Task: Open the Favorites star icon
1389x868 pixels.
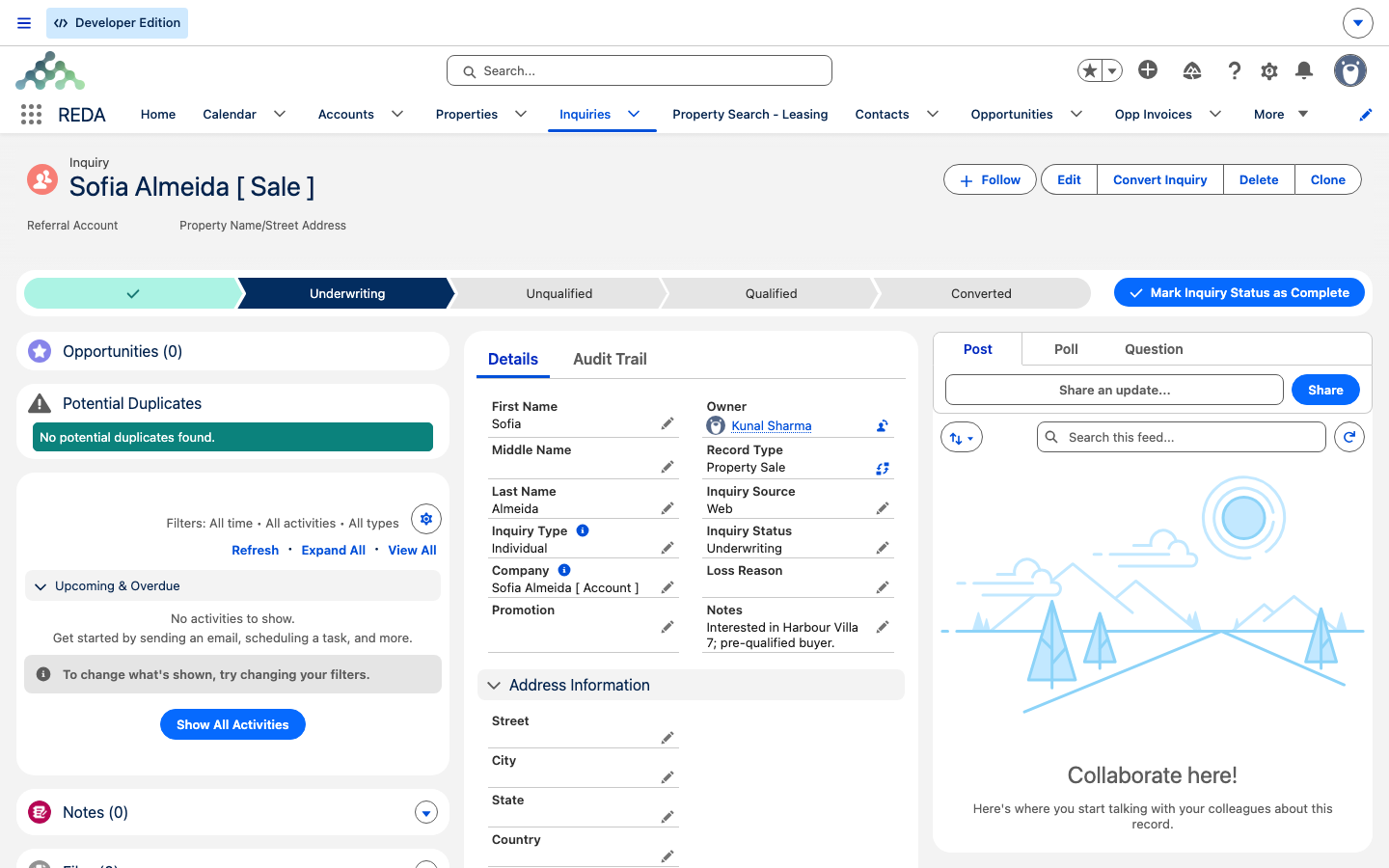Action: (x=1090, y=70)
